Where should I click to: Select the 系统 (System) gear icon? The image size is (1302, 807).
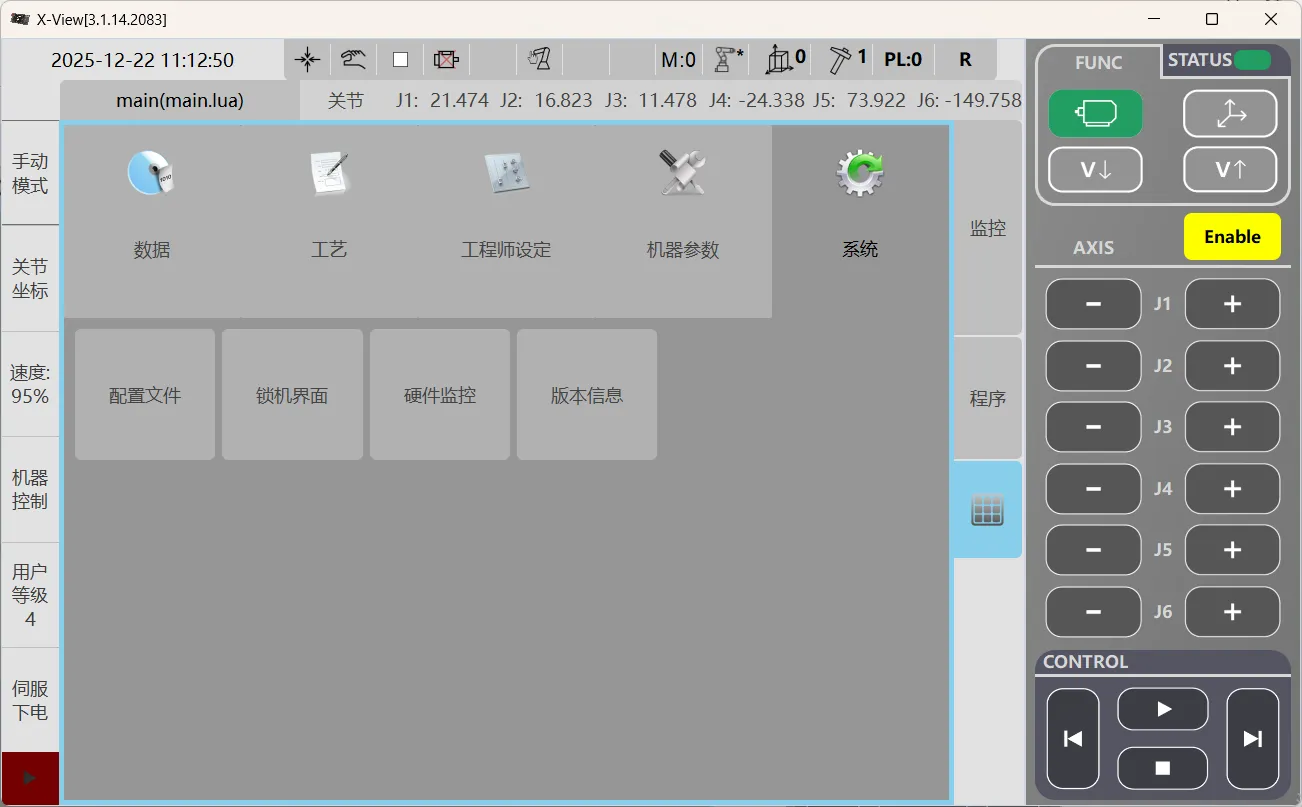click(x=860, y=174)
